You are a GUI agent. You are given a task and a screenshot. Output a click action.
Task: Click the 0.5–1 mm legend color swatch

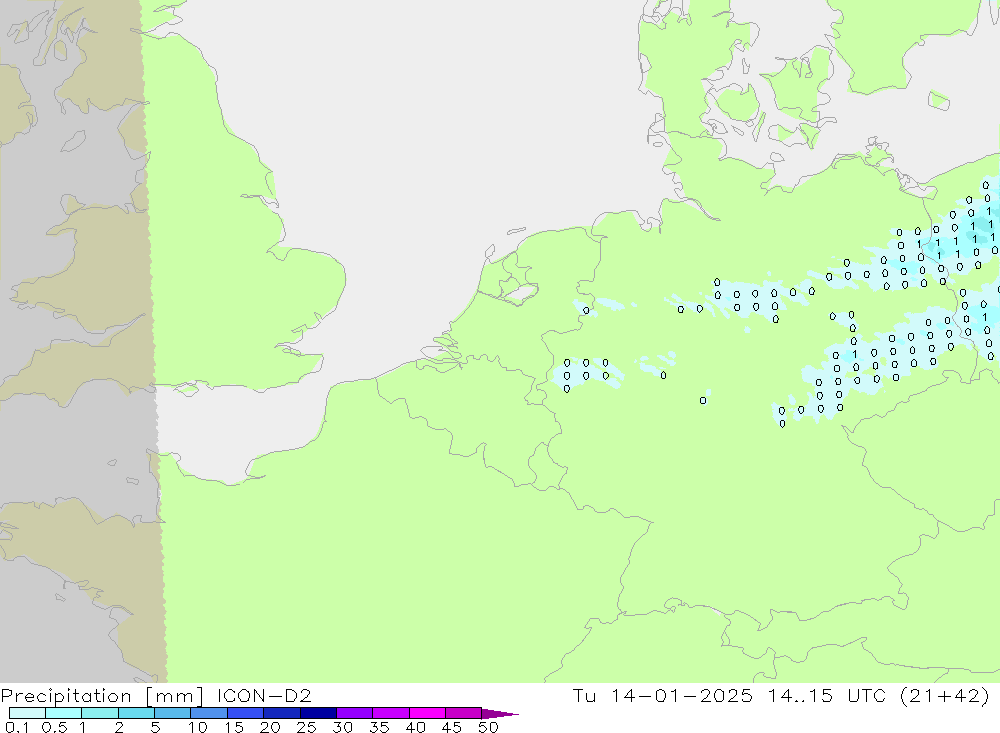(x=64, y=713)
